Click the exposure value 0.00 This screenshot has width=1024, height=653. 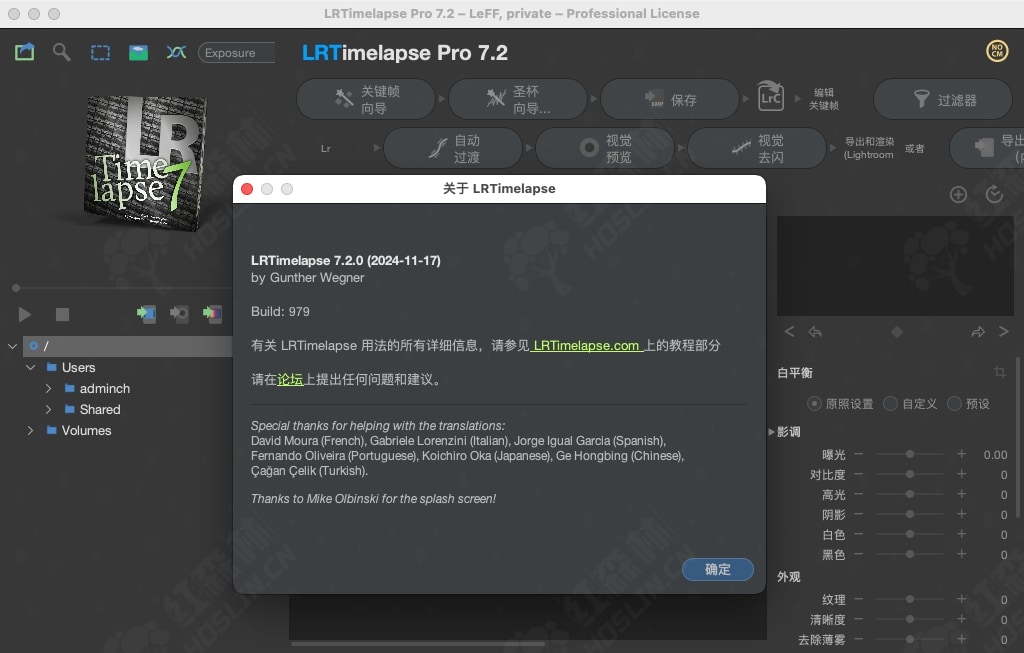[995, 454]
